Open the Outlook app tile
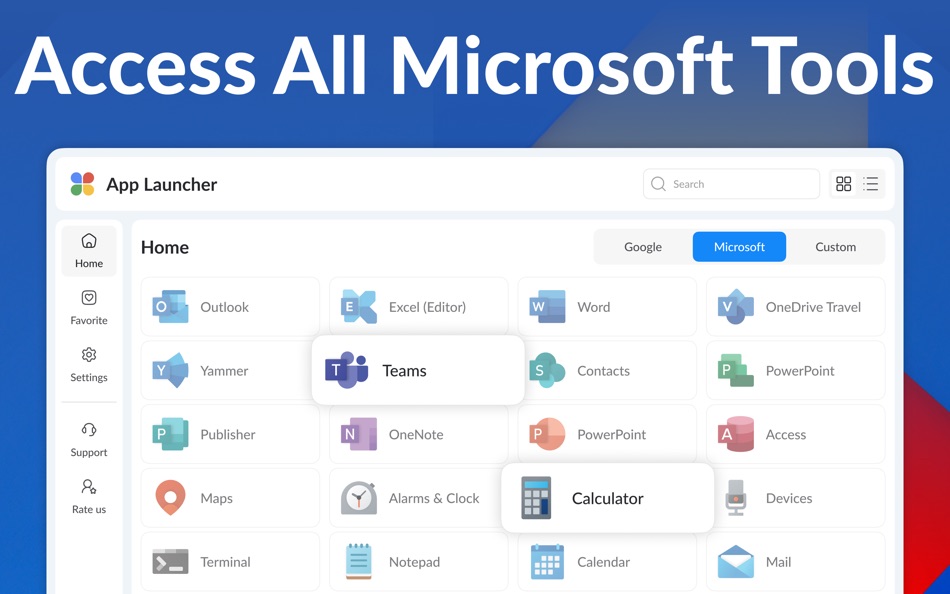Viewport: 950px width, 594px height. [230, 307]
